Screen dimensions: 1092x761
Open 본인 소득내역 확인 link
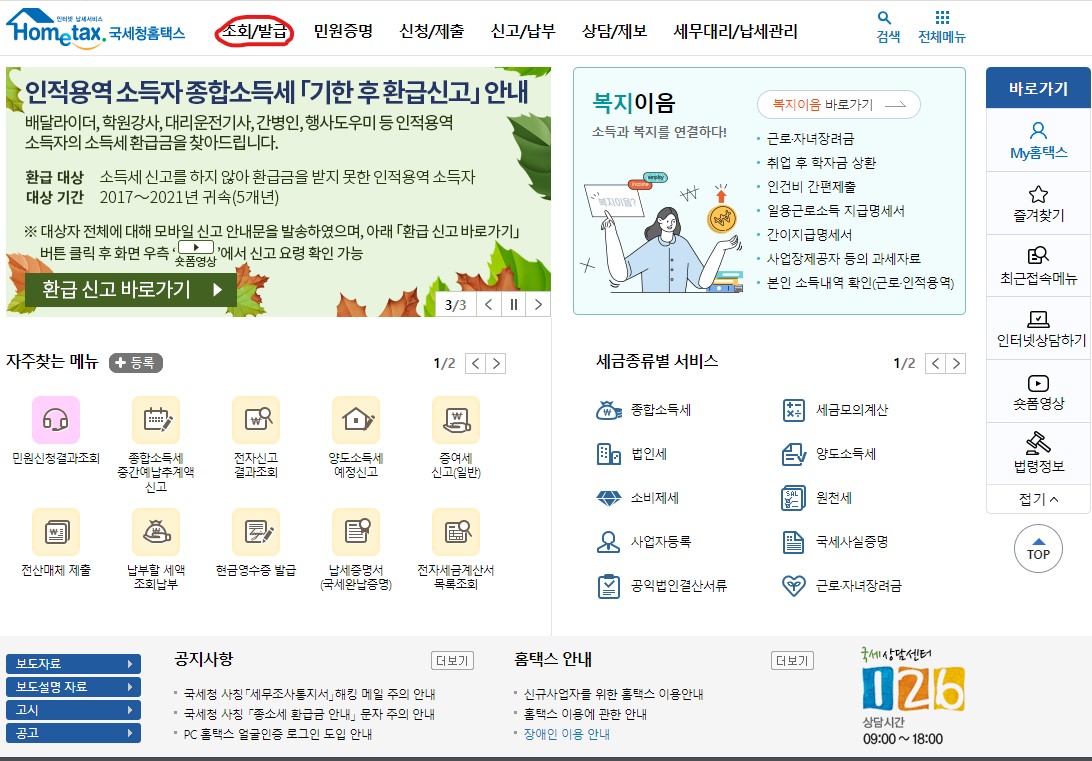point(860,282)
